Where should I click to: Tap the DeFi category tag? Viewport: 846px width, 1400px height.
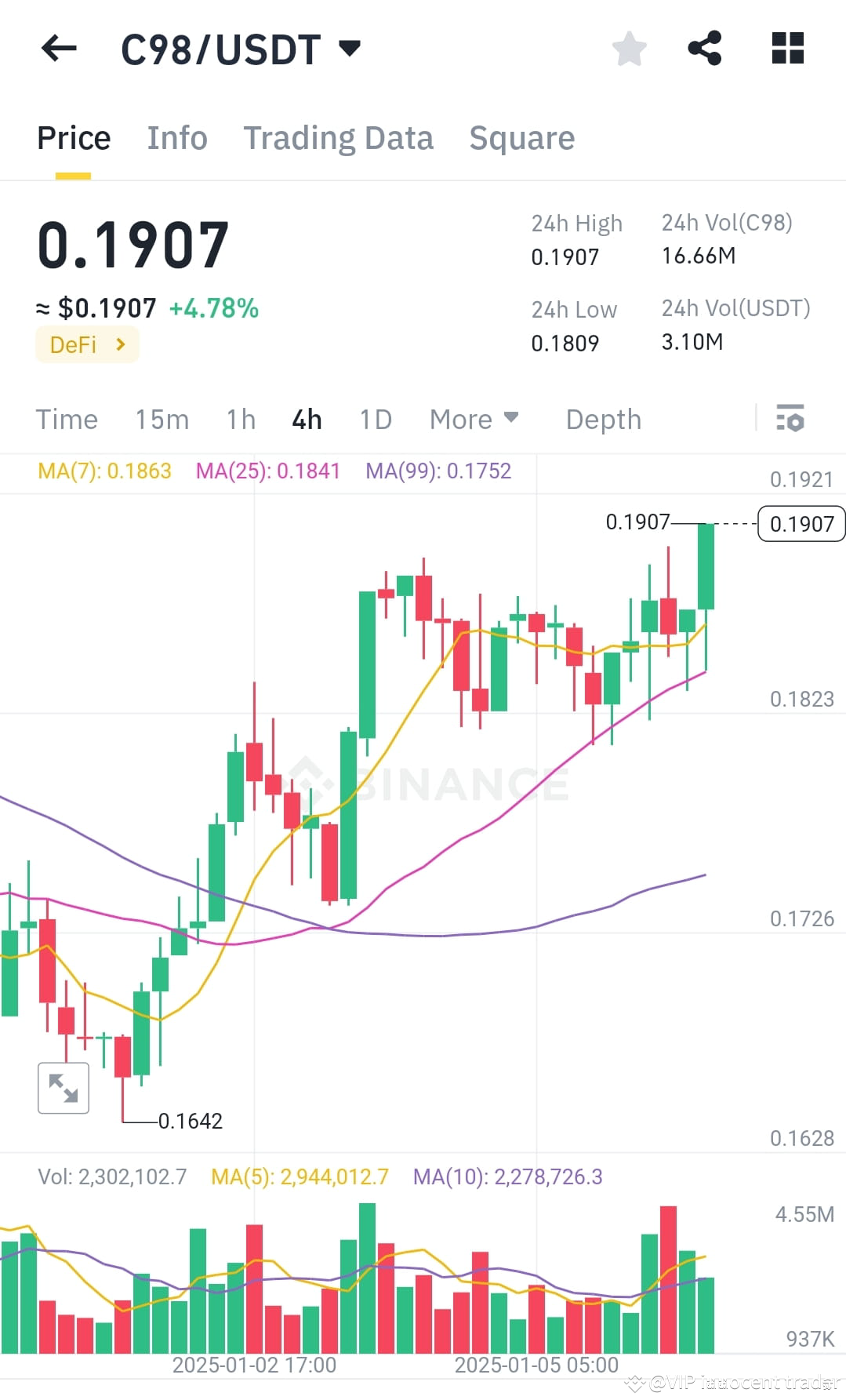click(86, 344)
